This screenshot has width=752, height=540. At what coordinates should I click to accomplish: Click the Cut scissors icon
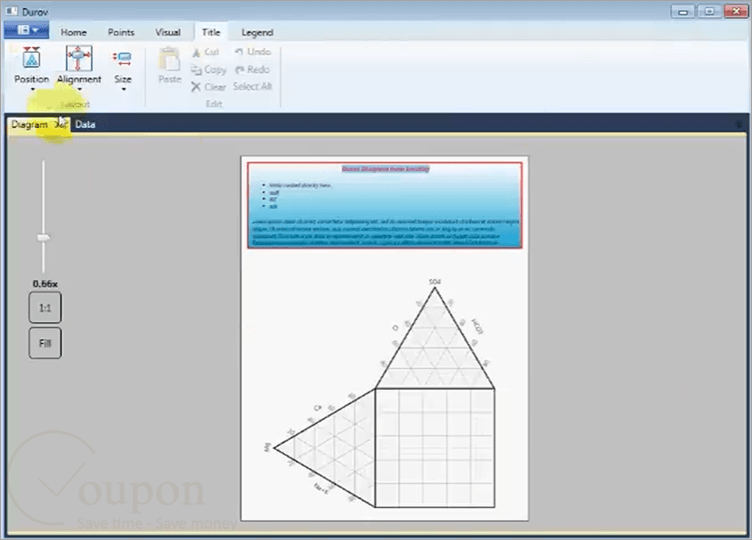coord(196,52)
